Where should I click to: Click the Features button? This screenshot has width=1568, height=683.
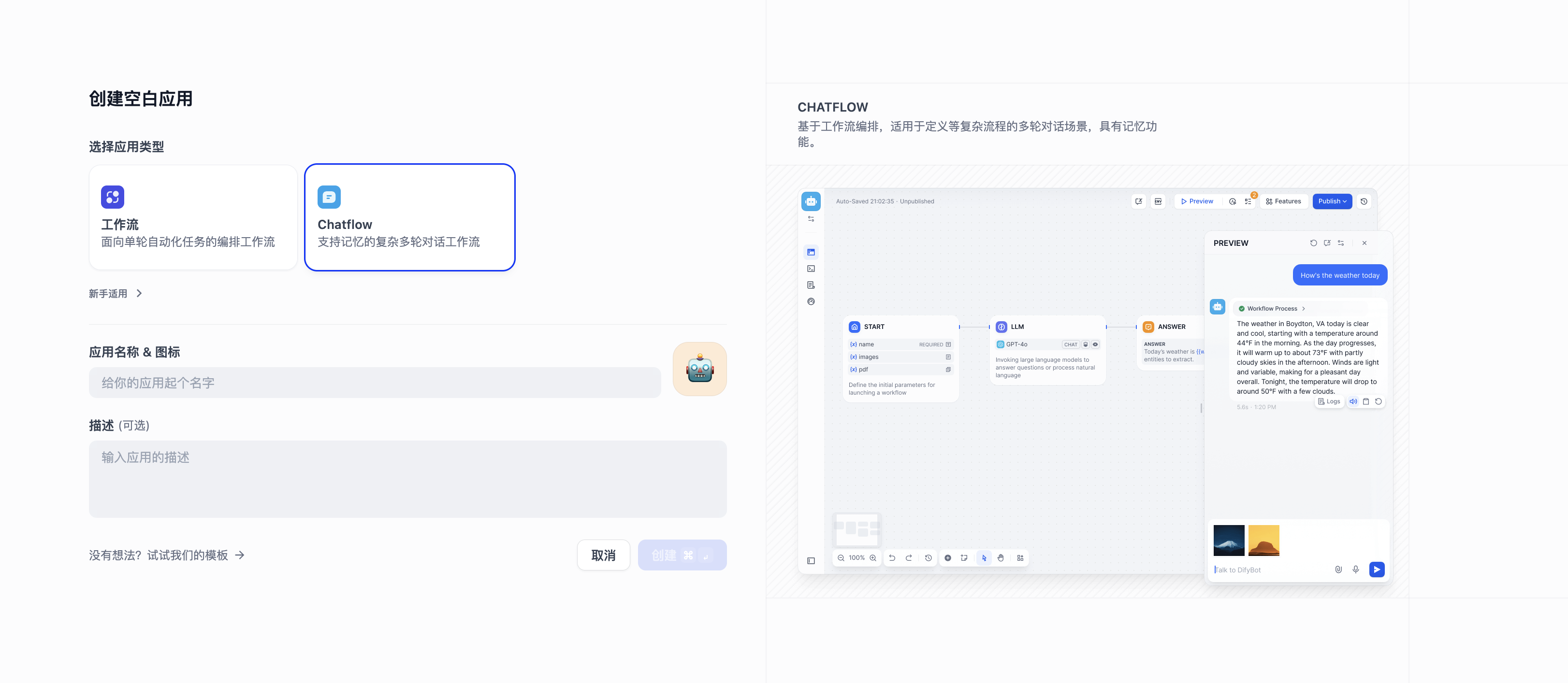(x=1283, y=201)
